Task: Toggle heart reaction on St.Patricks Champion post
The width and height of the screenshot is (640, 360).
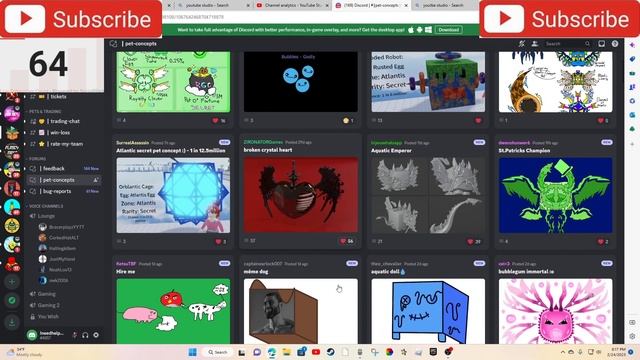Action: 603,242
